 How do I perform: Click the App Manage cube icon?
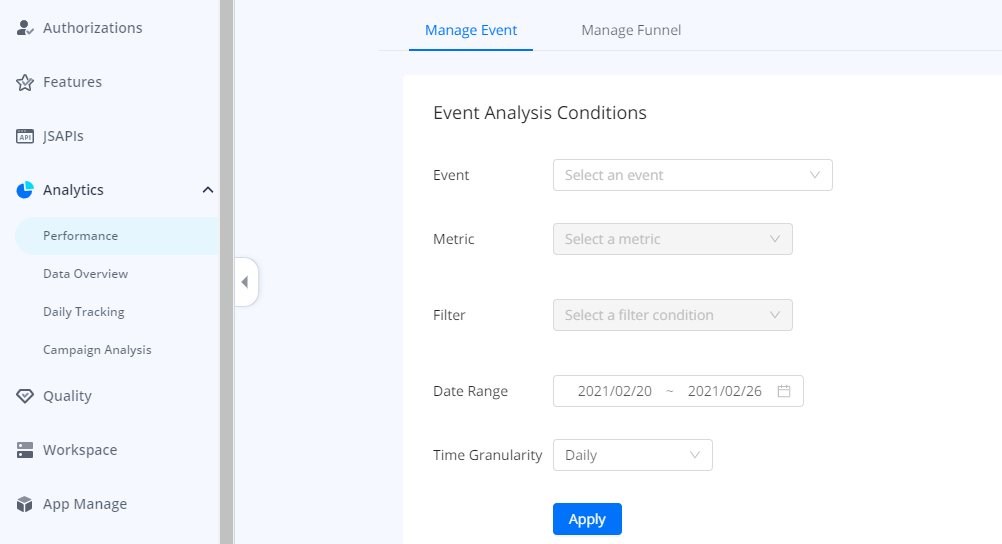[25, 504]
